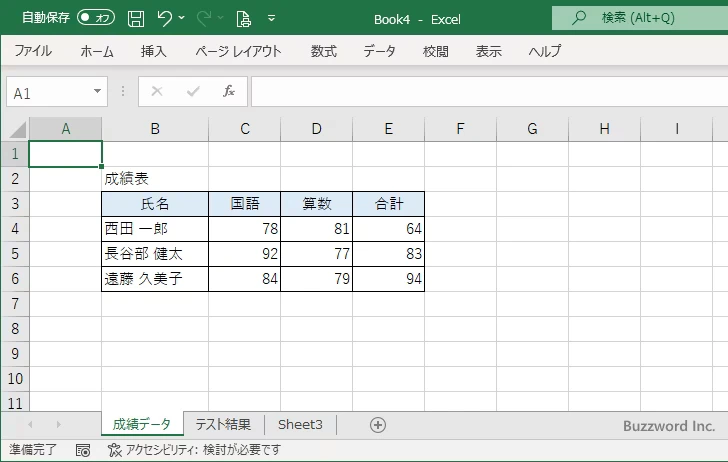Viewport: 728px width, 462px height.
Task: Toggle the 自動保存 AutoSave switch
Action: 96,18
